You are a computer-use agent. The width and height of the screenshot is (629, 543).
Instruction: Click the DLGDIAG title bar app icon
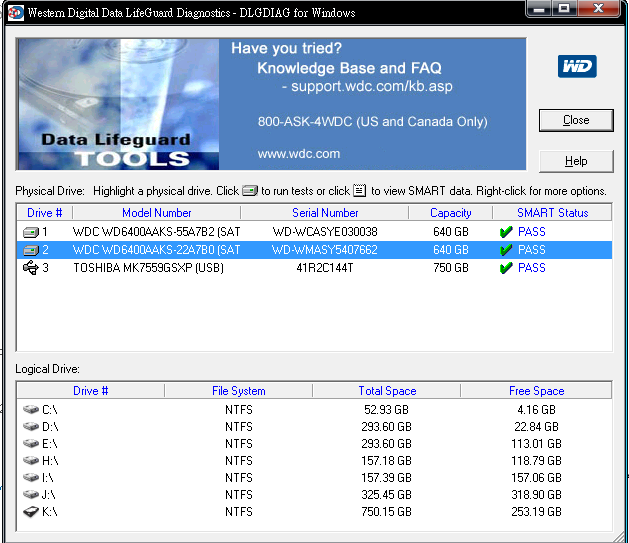tap(16, 12)
